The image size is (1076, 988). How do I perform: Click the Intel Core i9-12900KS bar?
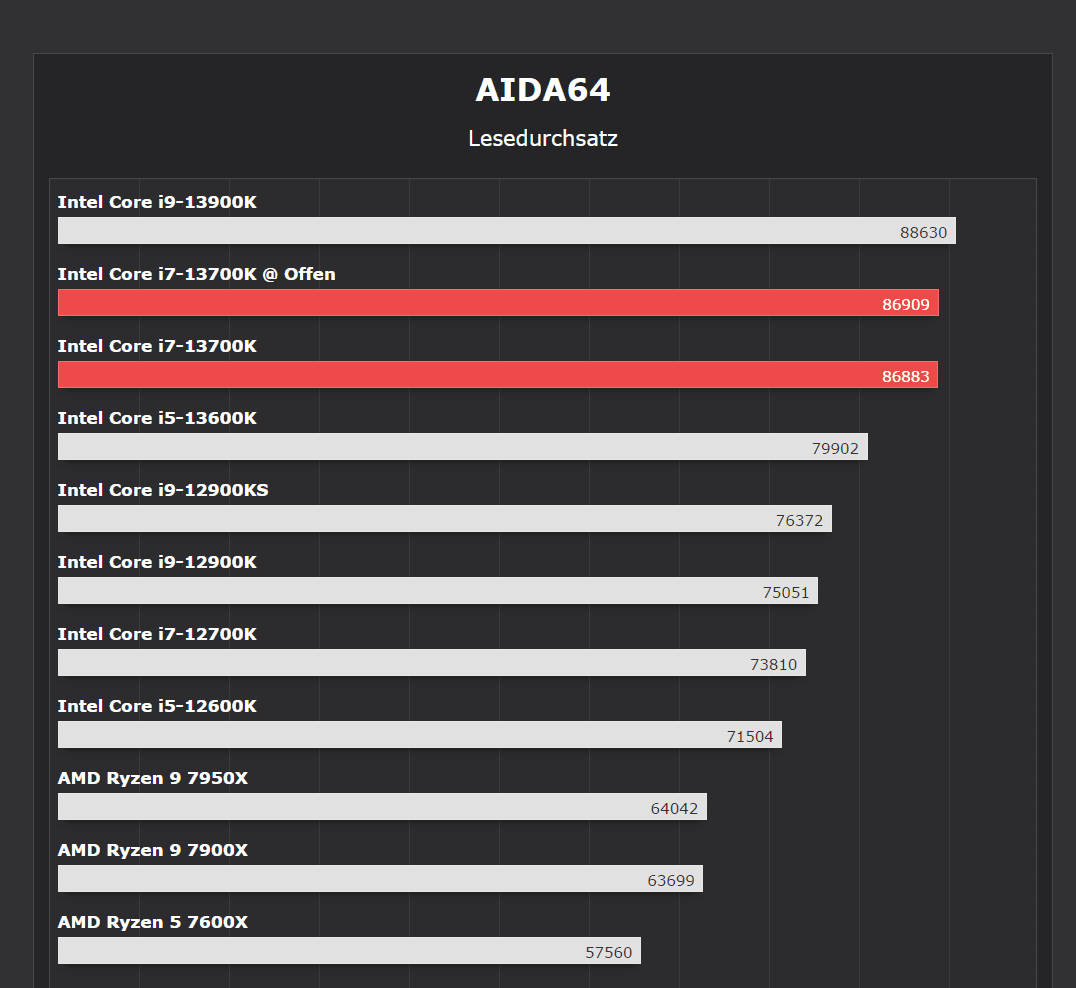[x=445, y=519]
